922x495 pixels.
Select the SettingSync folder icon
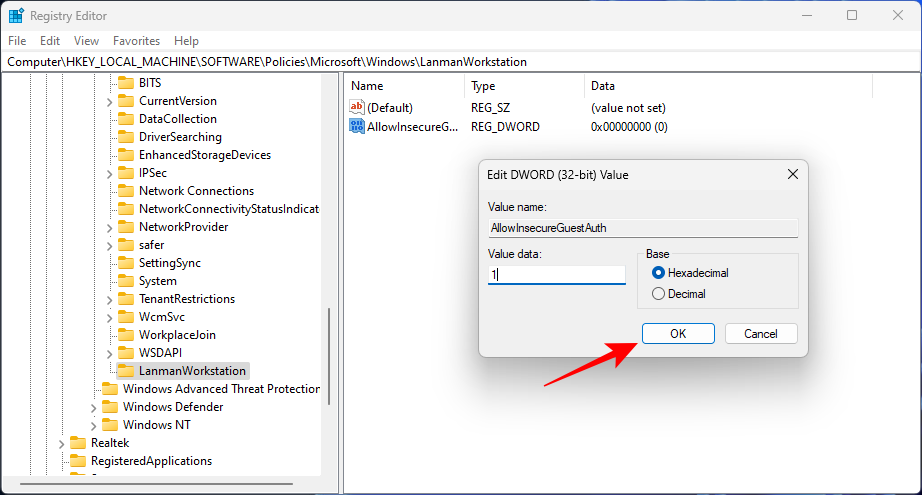pos(126,263)
